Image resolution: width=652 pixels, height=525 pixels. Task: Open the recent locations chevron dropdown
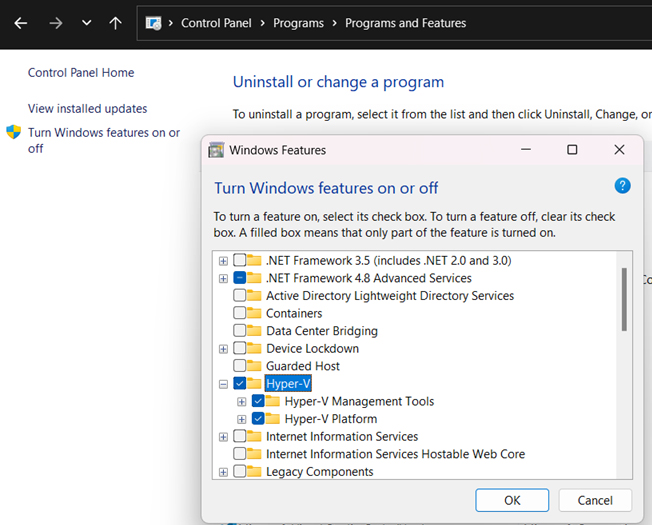pos(86,23)
